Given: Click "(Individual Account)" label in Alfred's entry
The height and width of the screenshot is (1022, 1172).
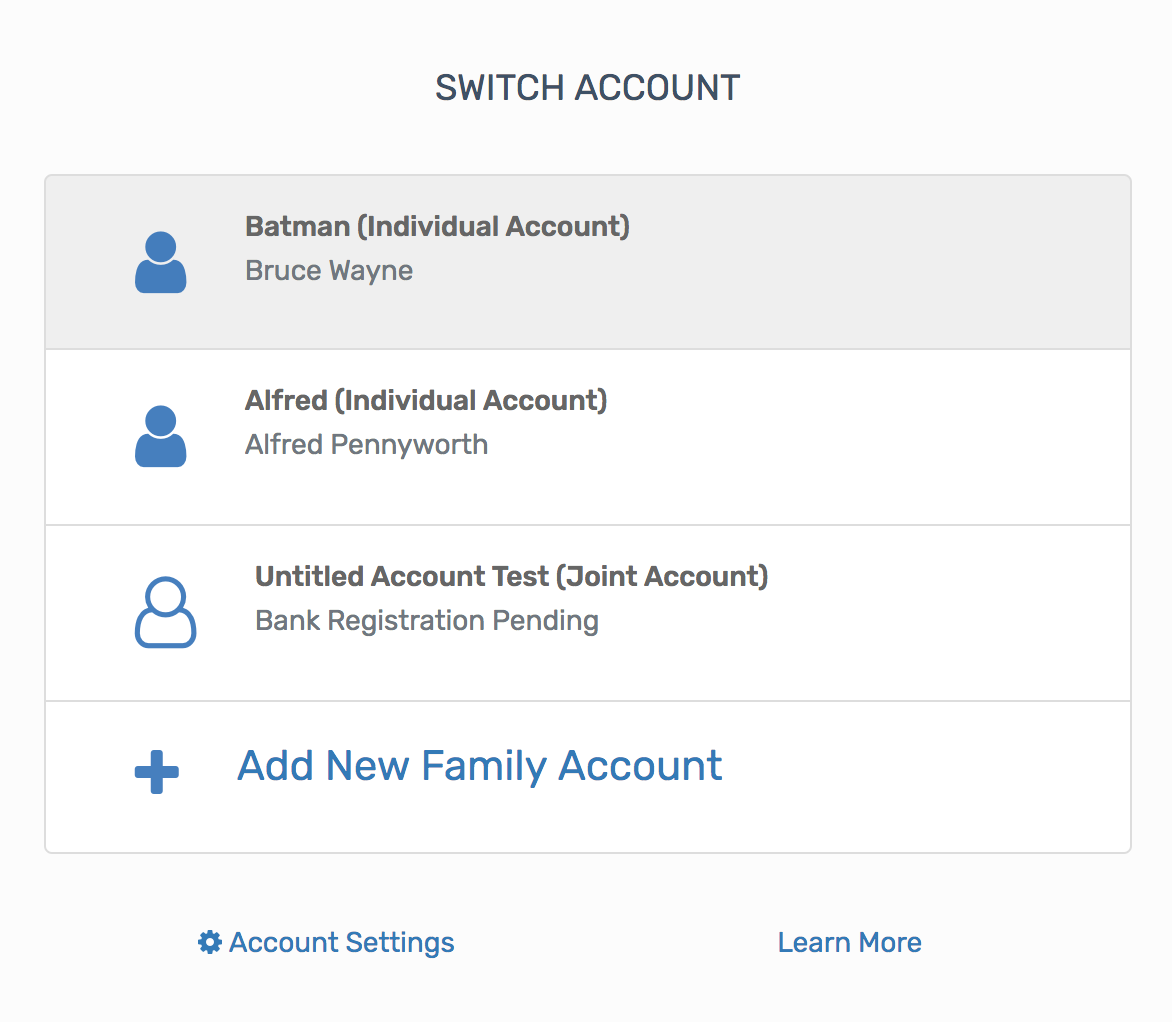Looking at the screenshot, I should (x=471, y=401).
